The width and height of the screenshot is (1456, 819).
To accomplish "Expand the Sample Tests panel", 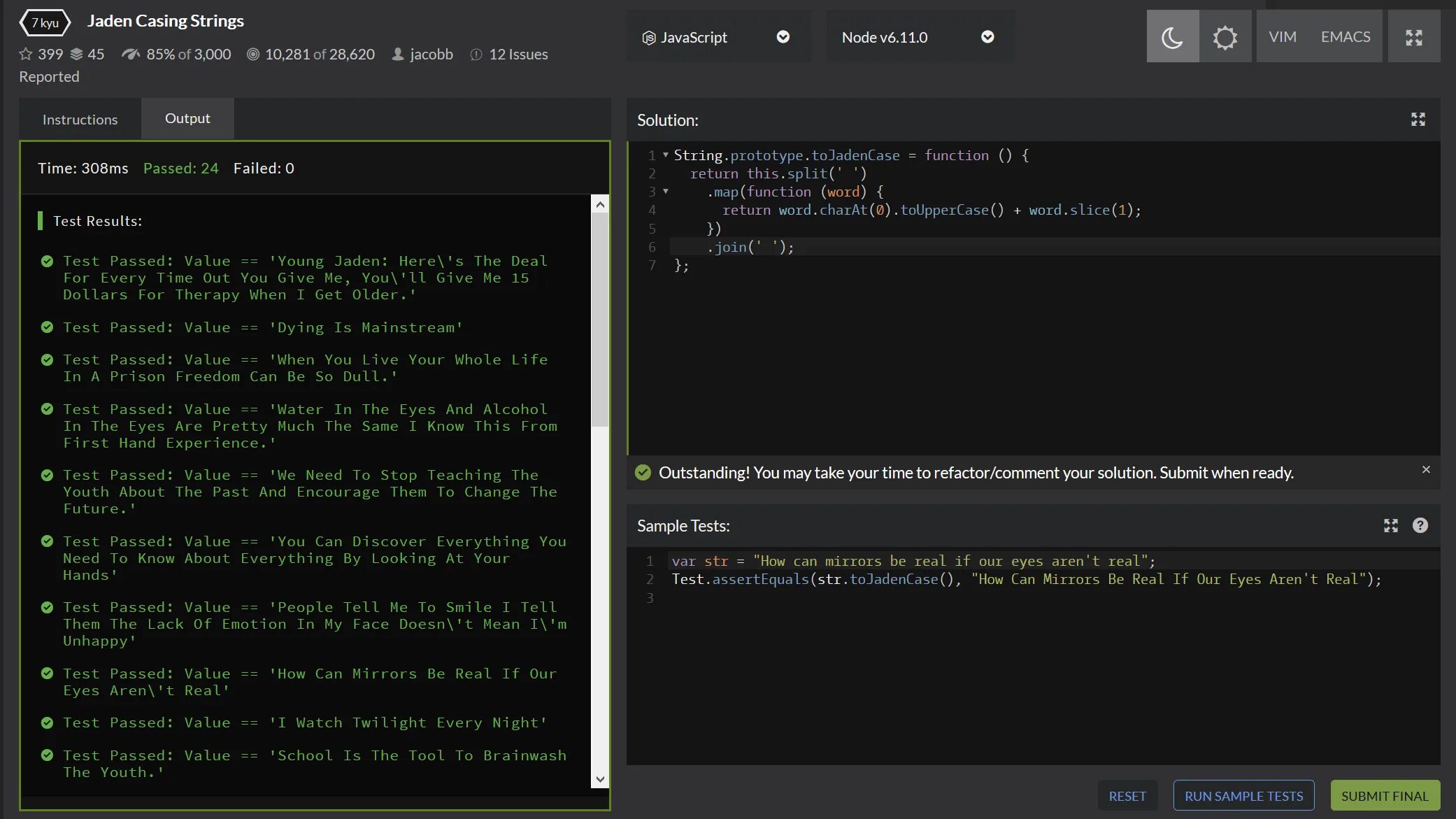I will coord(1390,526).
